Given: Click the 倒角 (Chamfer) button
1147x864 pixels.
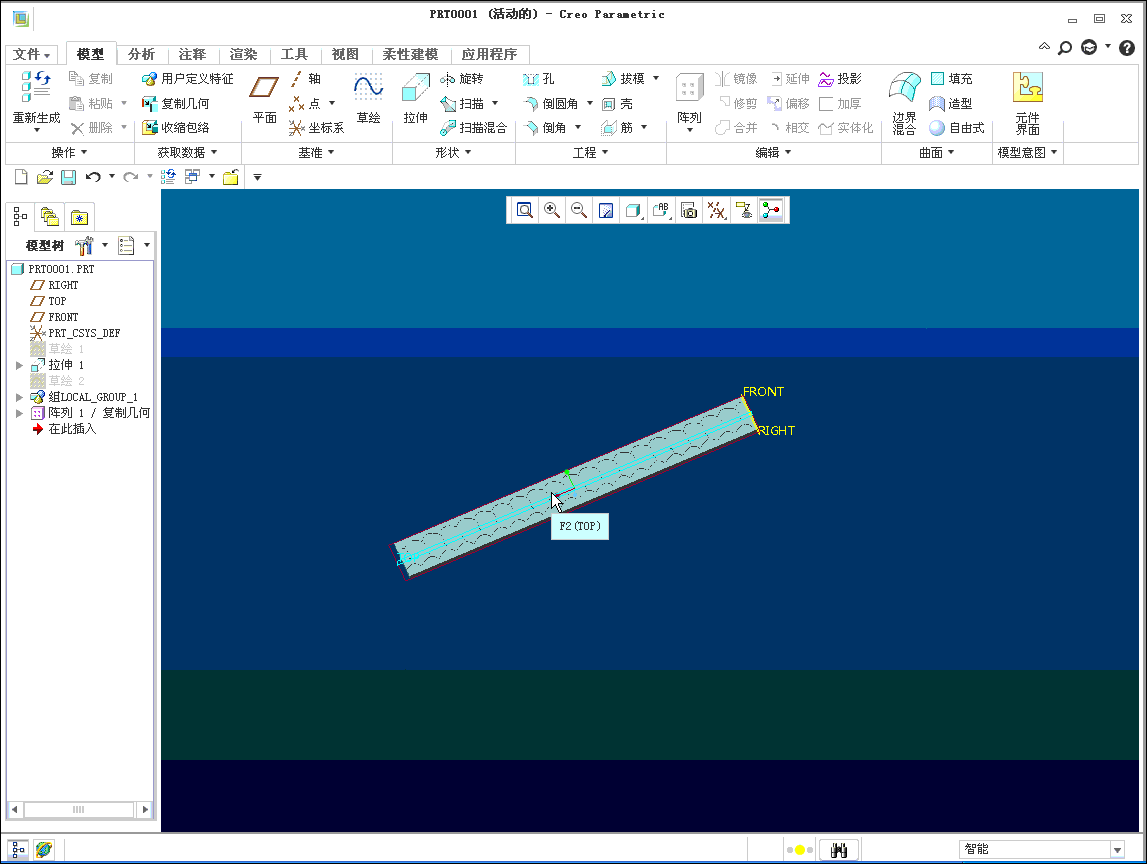Looking at the screenshot, I should (x=545, y=128).
